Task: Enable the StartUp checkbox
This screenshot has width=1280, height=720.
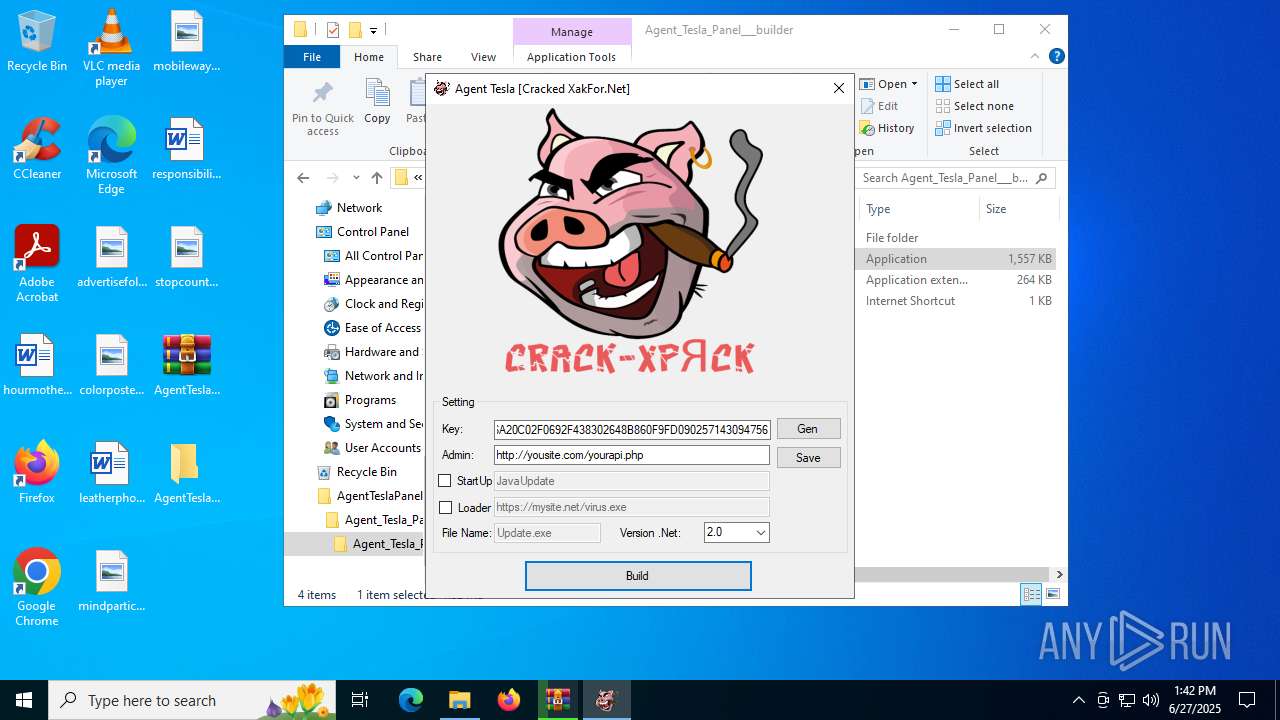Action: pyautogui.click(x=445, y=481)
